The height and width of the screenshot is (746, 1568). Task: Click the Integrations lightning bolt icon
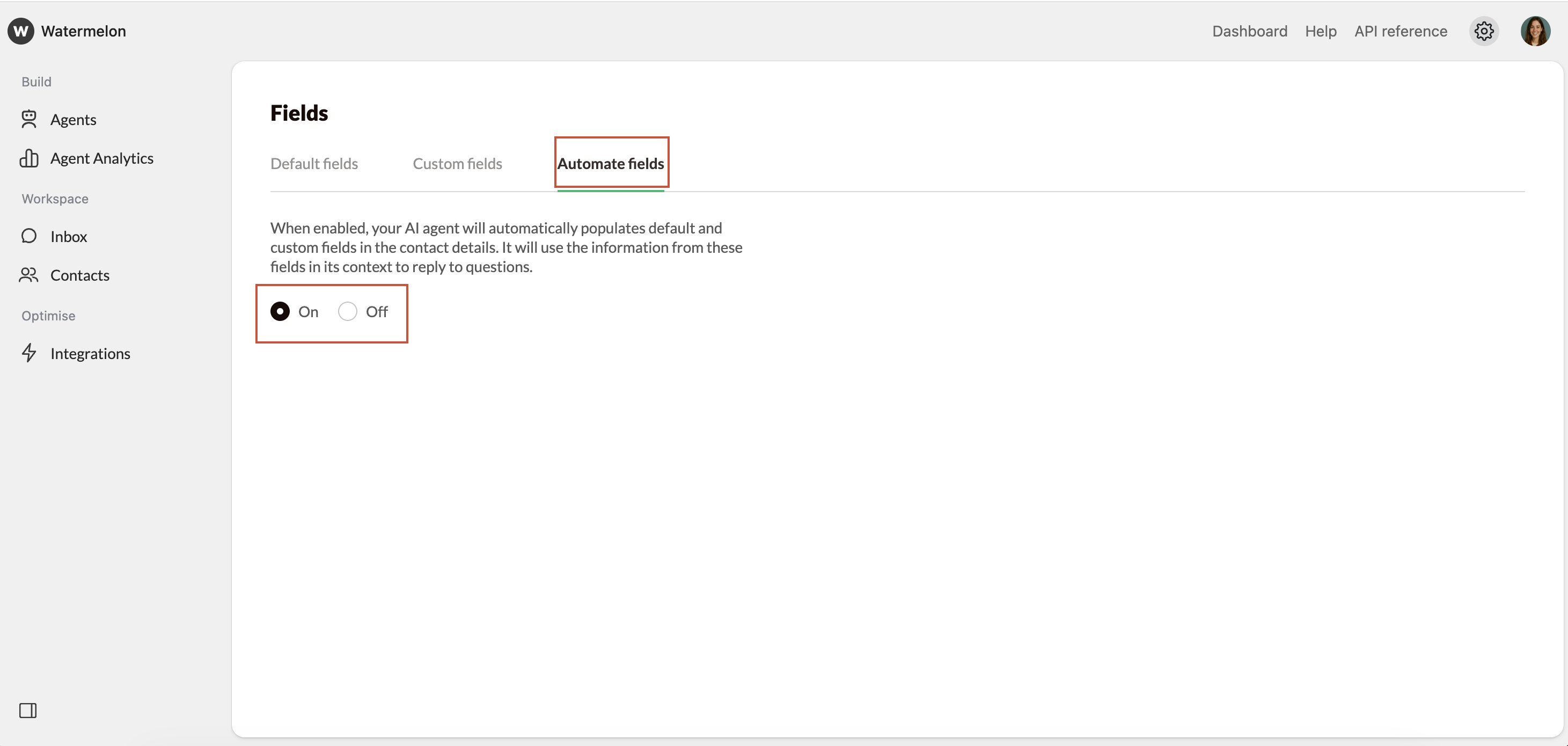pos(28,353)
